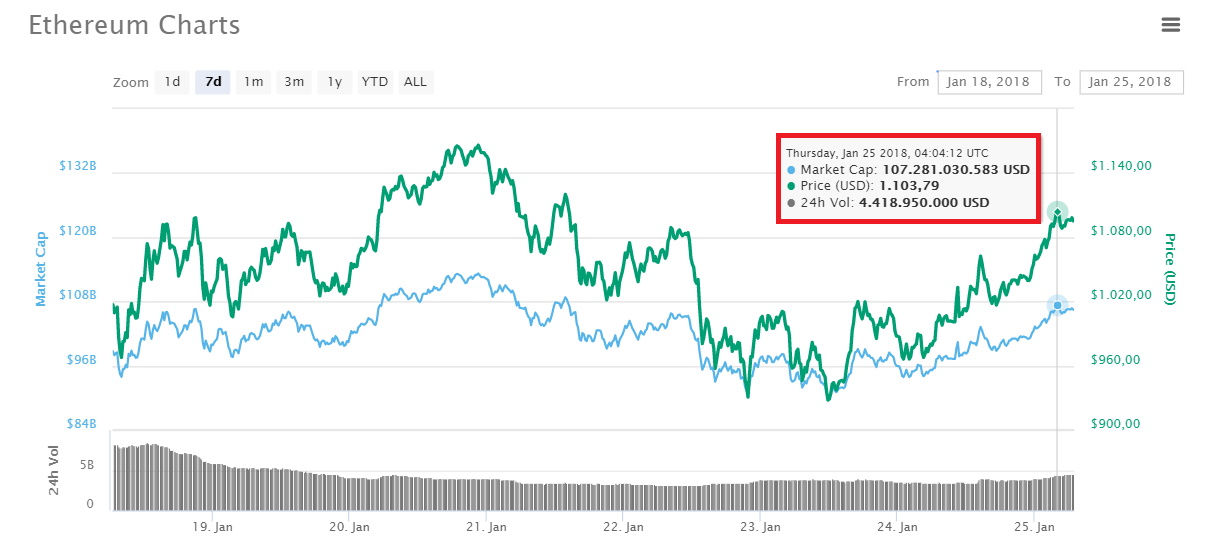The image size is (1219, 558).
Task: Open the chart hamburger menu
Action: (x=1171, y=25)
